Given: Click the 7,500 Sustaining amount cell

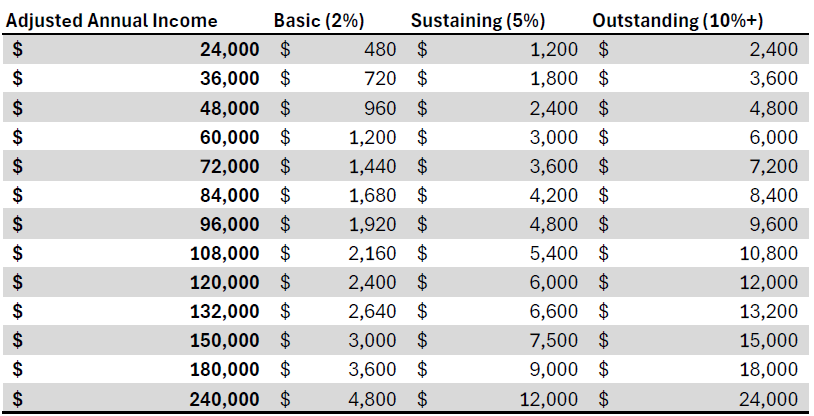Looking at the screenshot, I should pyautogui.click(x=554, y=340).
